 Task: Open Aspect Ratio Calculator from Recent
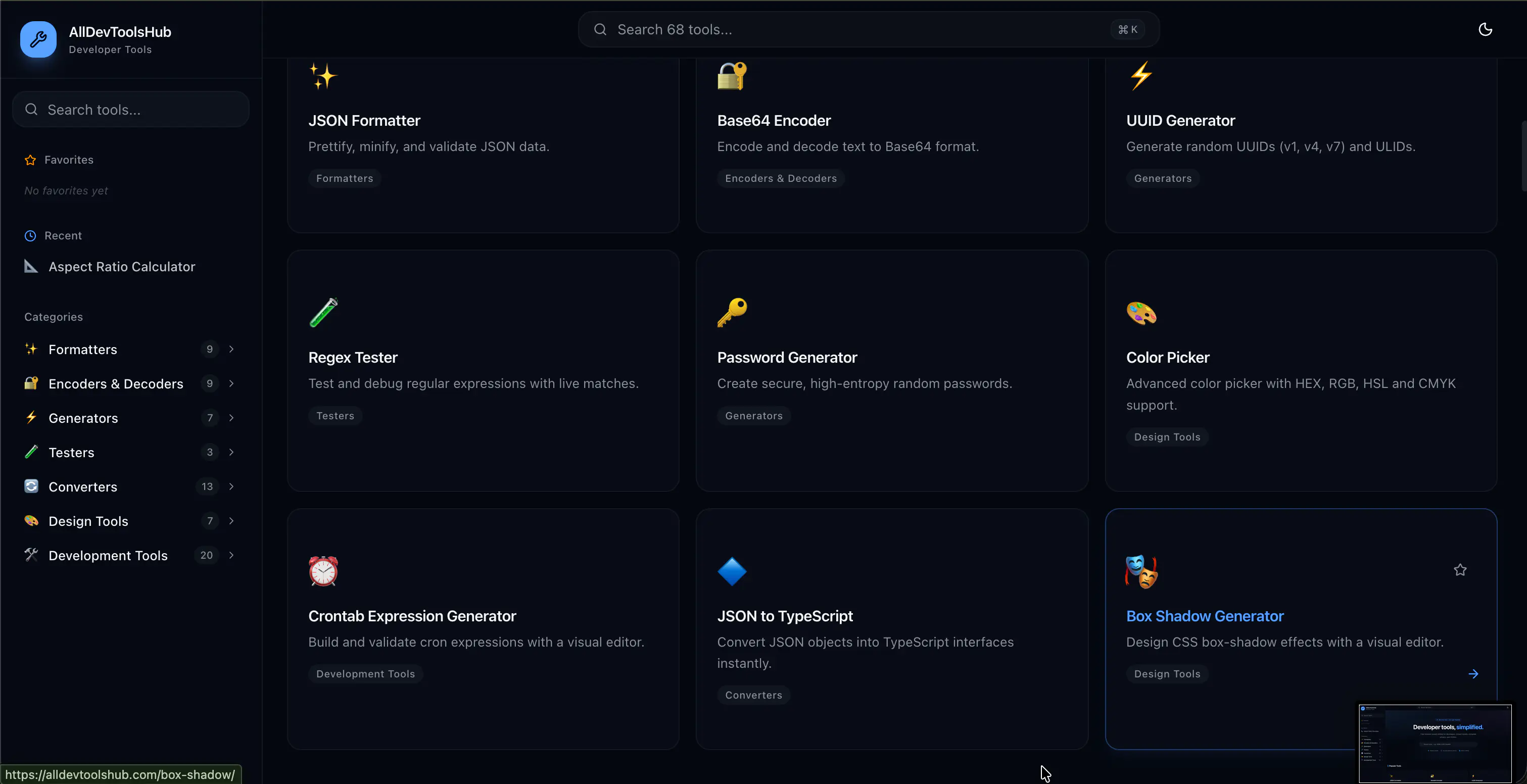(121, 267)
